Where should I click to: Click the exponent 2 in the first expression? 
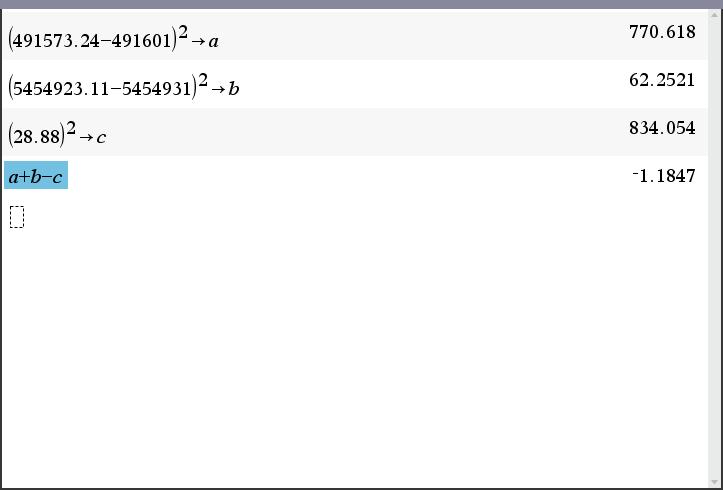[x=183, y=32]
